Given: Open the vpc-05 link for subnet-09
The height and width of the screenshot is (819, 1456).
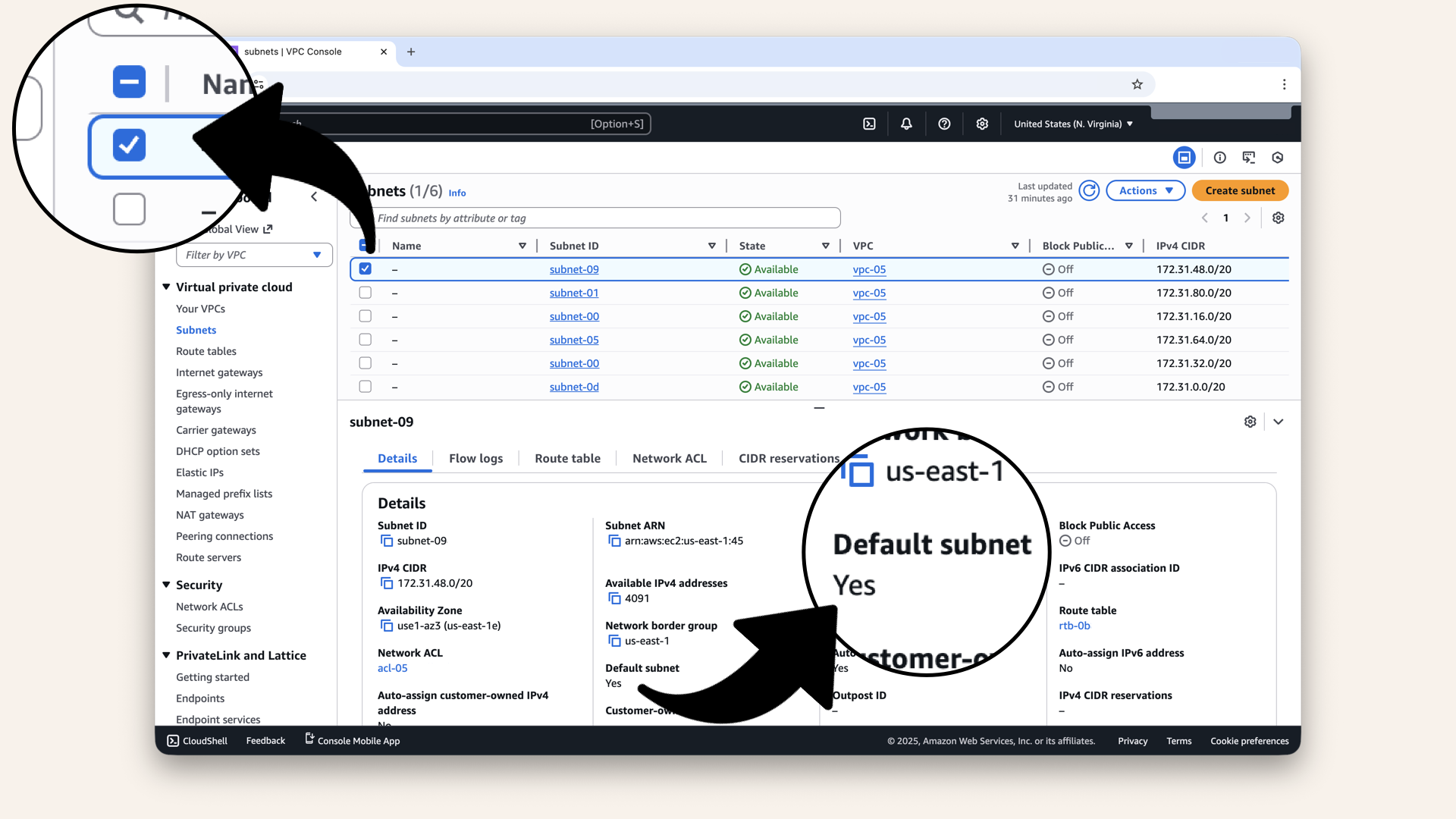Looking at the screenshot, I should [x=870, y=269].
